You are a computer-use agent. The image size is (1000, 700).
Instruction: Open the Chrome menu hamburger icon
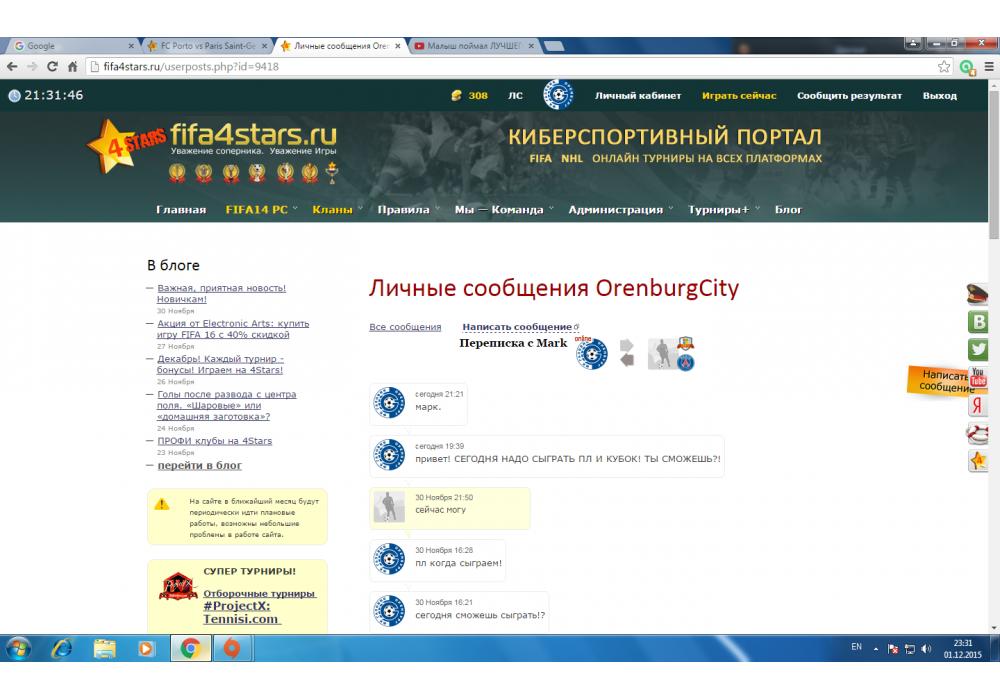click(x=989, y=66)
